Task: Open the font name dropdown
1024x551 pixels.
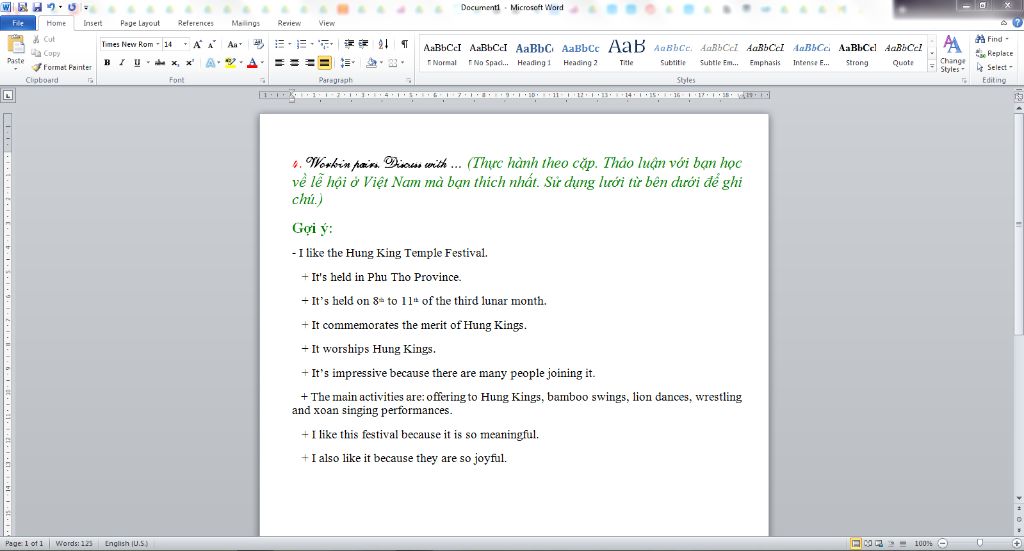Action: (x=157, y=44)
